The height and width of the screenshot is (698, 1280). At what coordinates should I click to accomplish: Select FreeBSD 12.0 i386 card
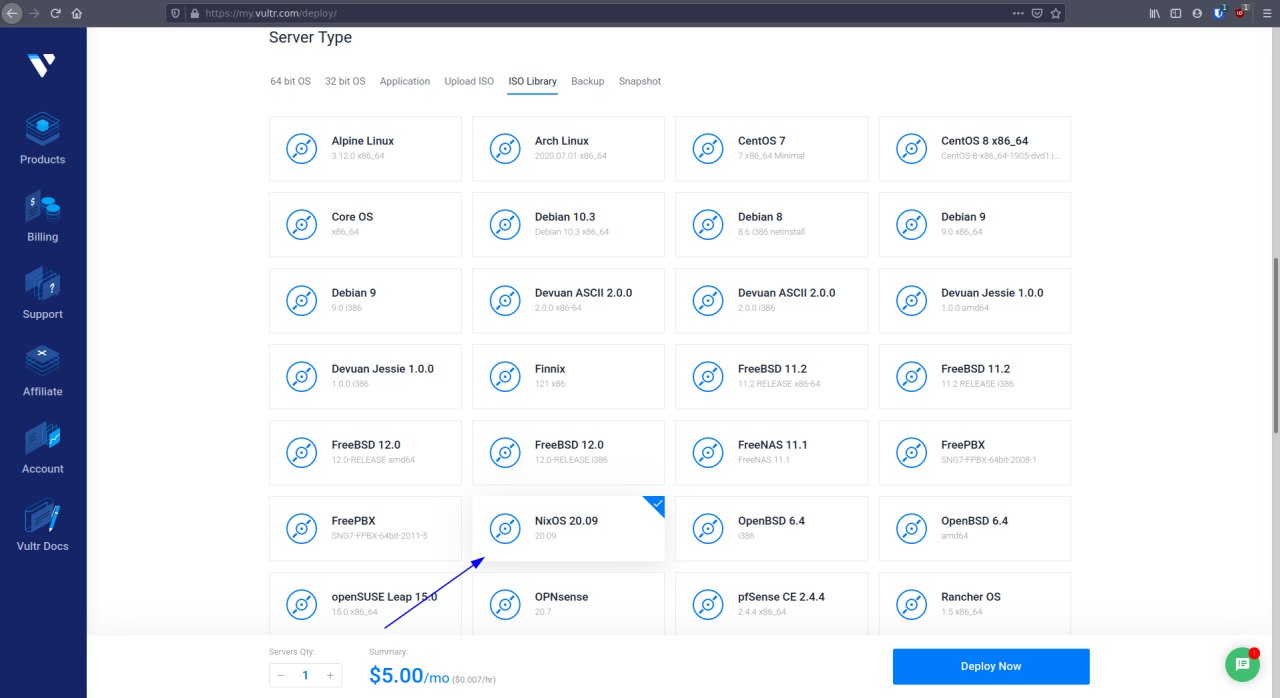pos(568,452)
